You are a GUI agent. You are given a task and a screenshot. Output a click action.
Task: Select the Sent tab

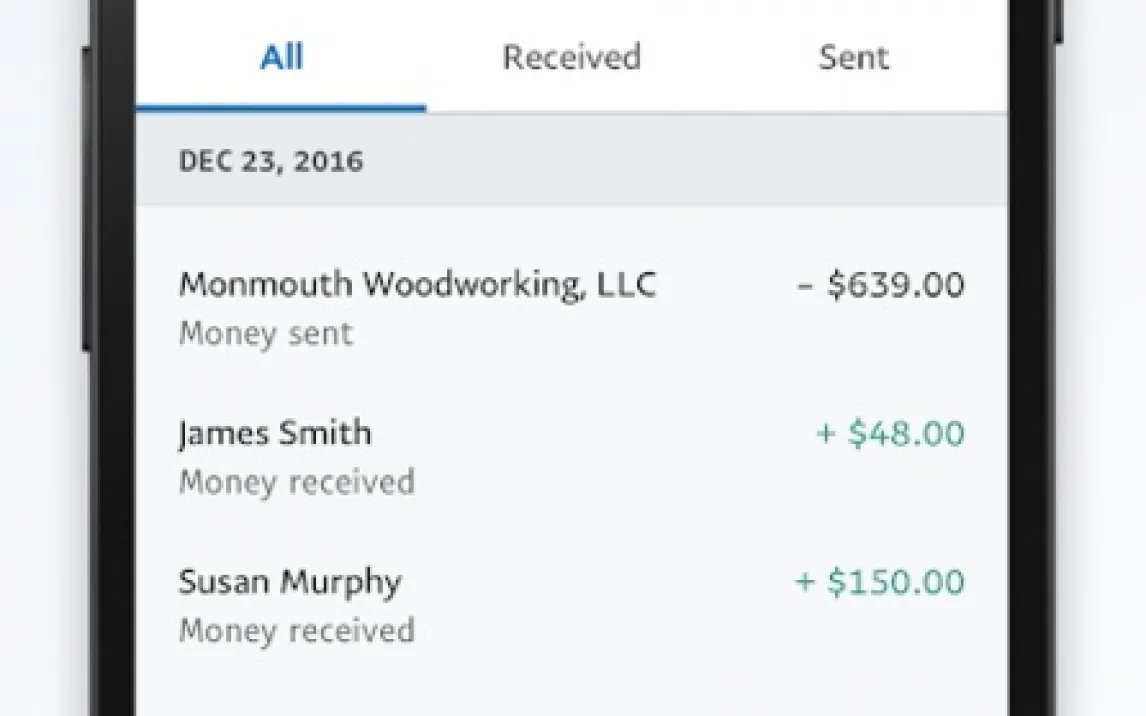point(853,58)
